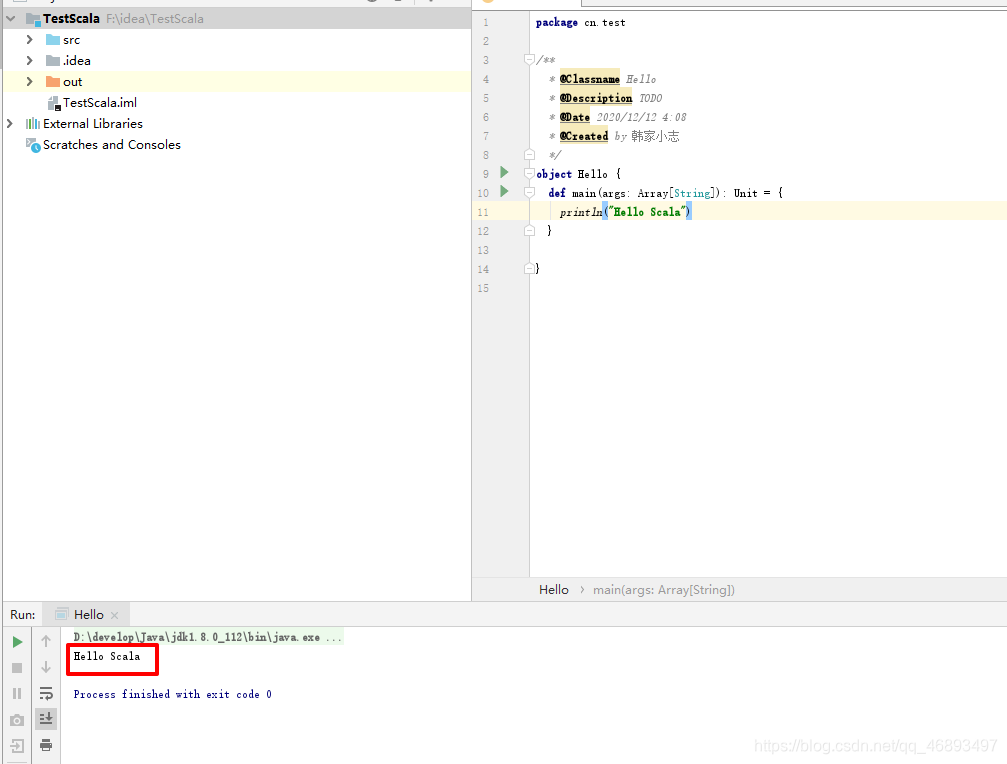Click the .idea folder icon
1007x764 pixels.
(53, 60)
